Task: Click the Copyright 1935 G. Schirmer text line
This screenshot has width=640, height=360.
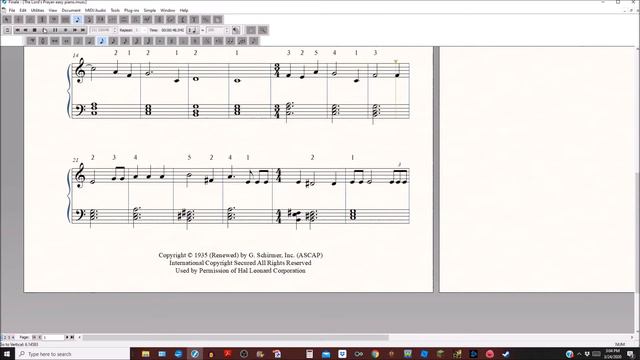Action: tap(240, 255)
